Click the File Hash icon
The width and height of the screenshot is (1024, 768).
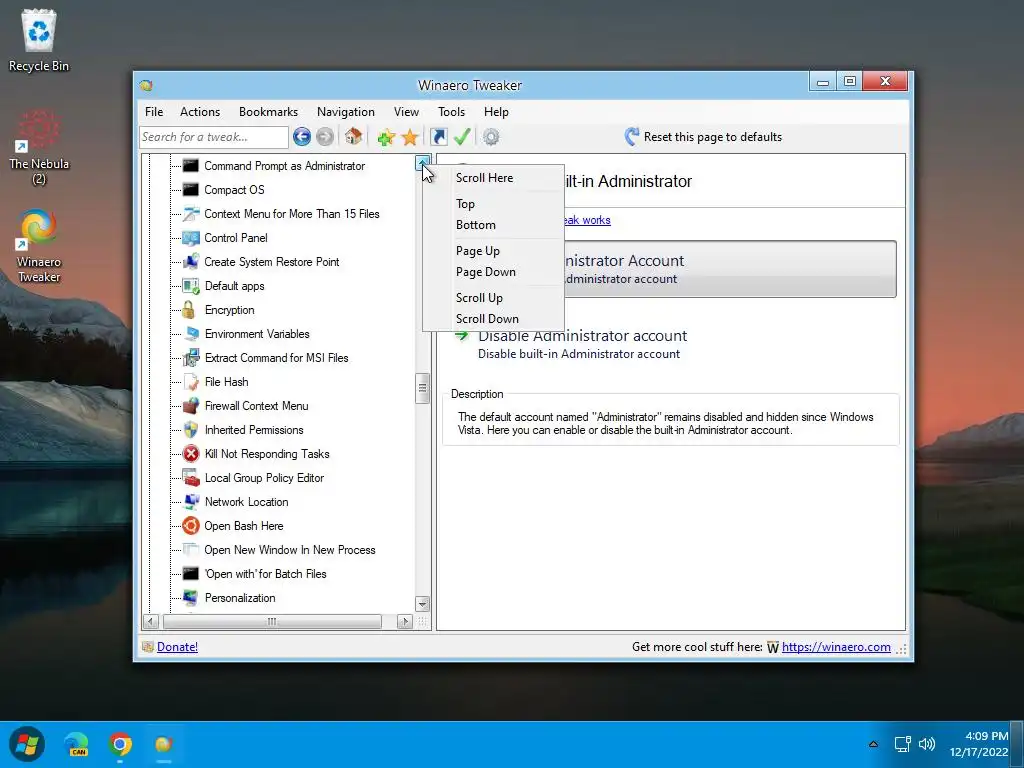tap(191, 381)
